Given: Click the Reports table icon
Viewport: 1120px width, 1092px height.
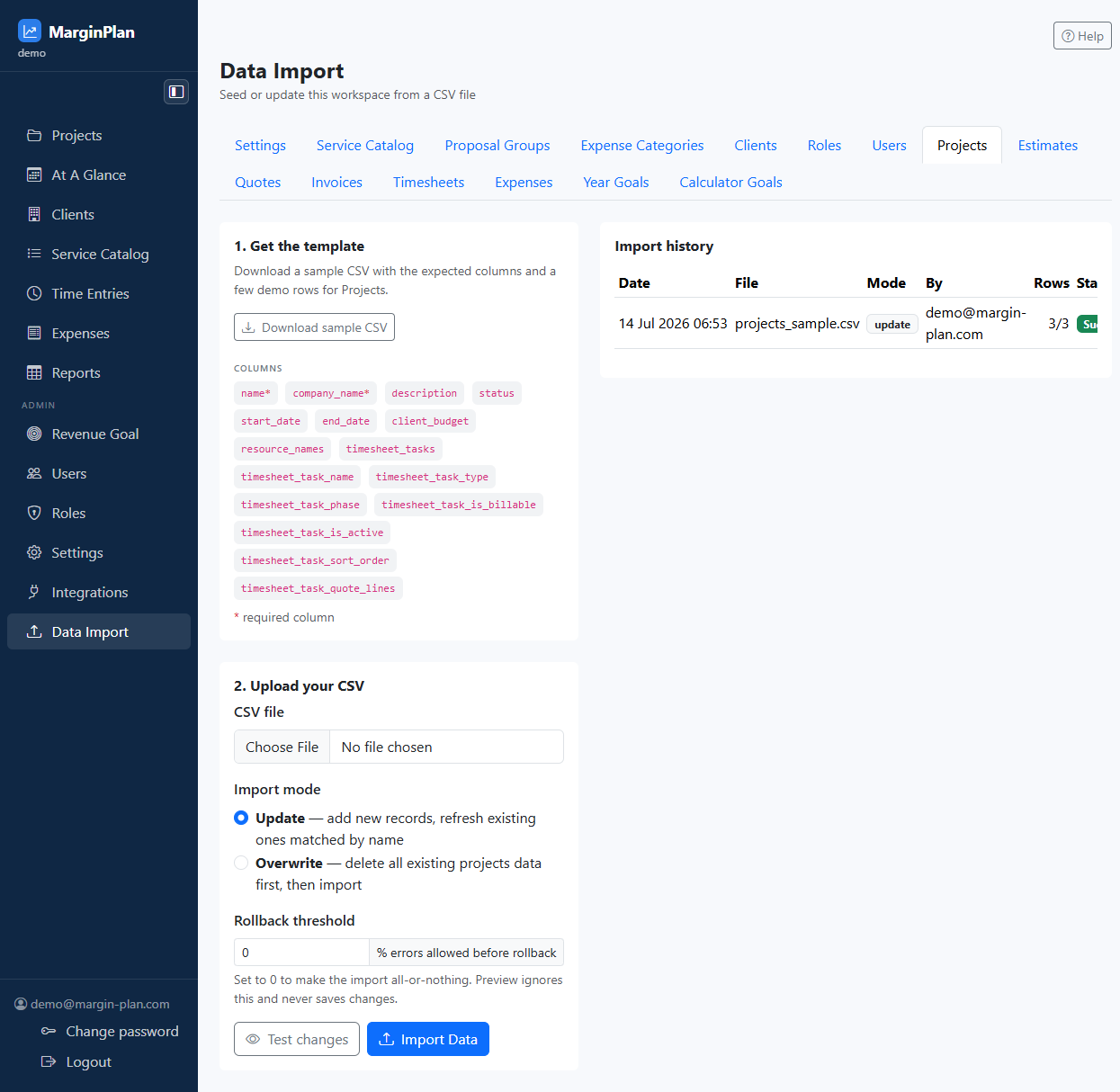Looking at the screenshot, I should [34, 372].
